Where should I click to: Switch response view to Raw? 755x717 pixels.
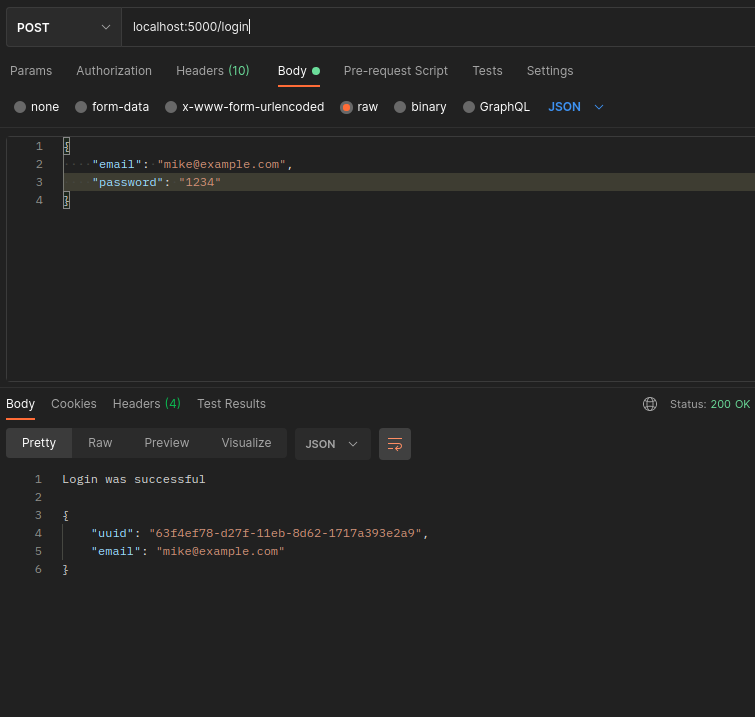[x=100, y=443]
